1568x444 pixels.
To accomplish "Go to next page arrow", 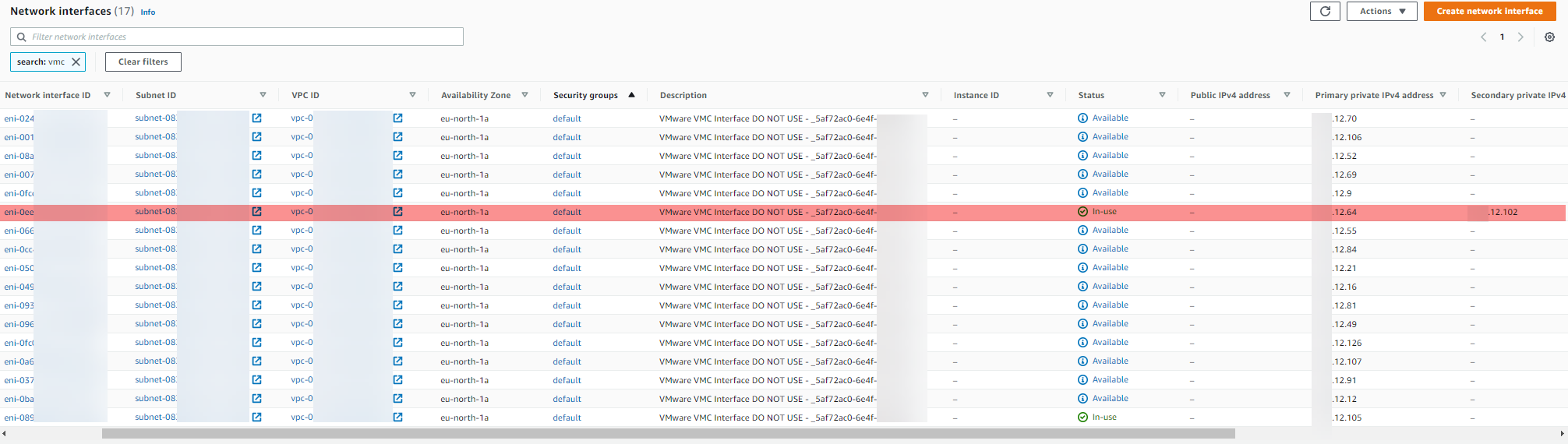I will tap(1520, 37).
